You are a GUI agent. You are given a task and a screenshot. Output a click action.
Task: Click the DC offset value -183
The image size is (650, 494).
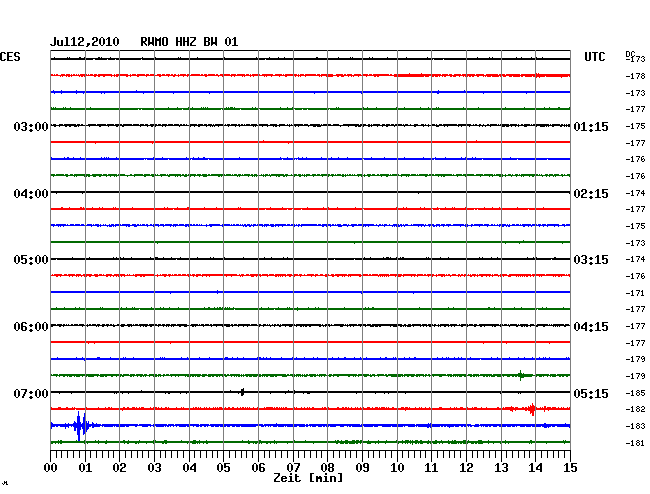635,426
